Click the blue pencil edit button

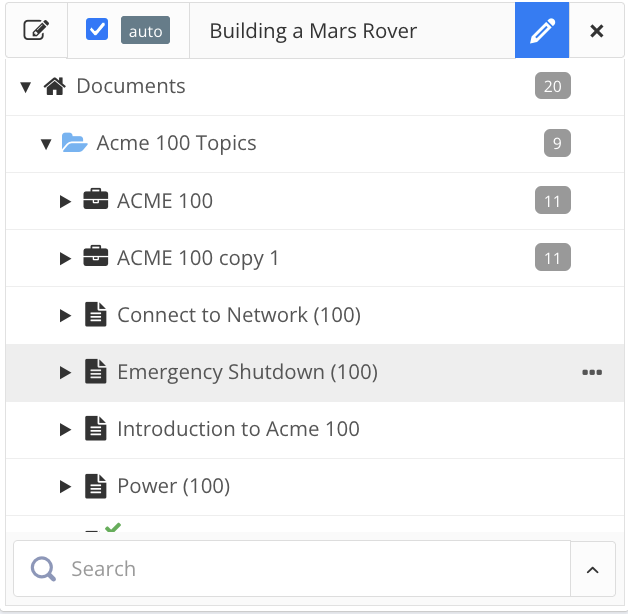(x=542, y=30)
